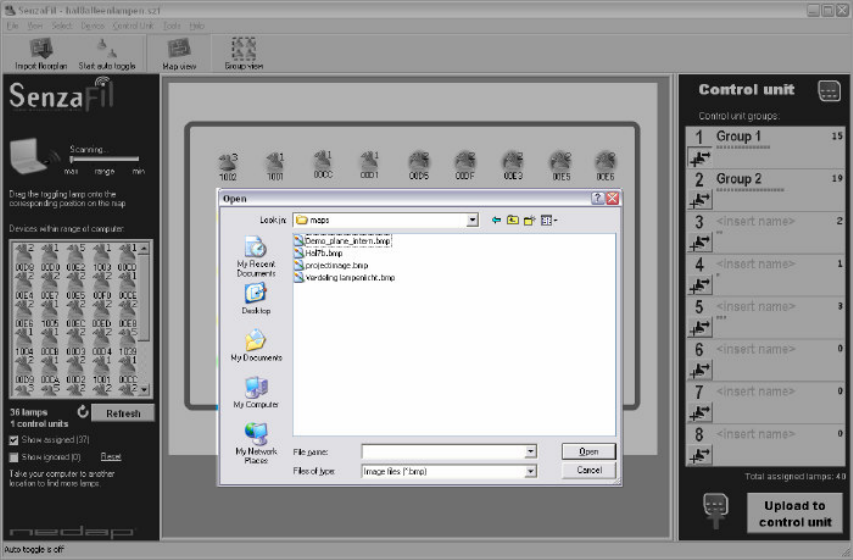Image resolution: width=853 pixels, height=560 pixels.
Task: Expand the Files of type dropdown
Action: [x=530, y=471]
